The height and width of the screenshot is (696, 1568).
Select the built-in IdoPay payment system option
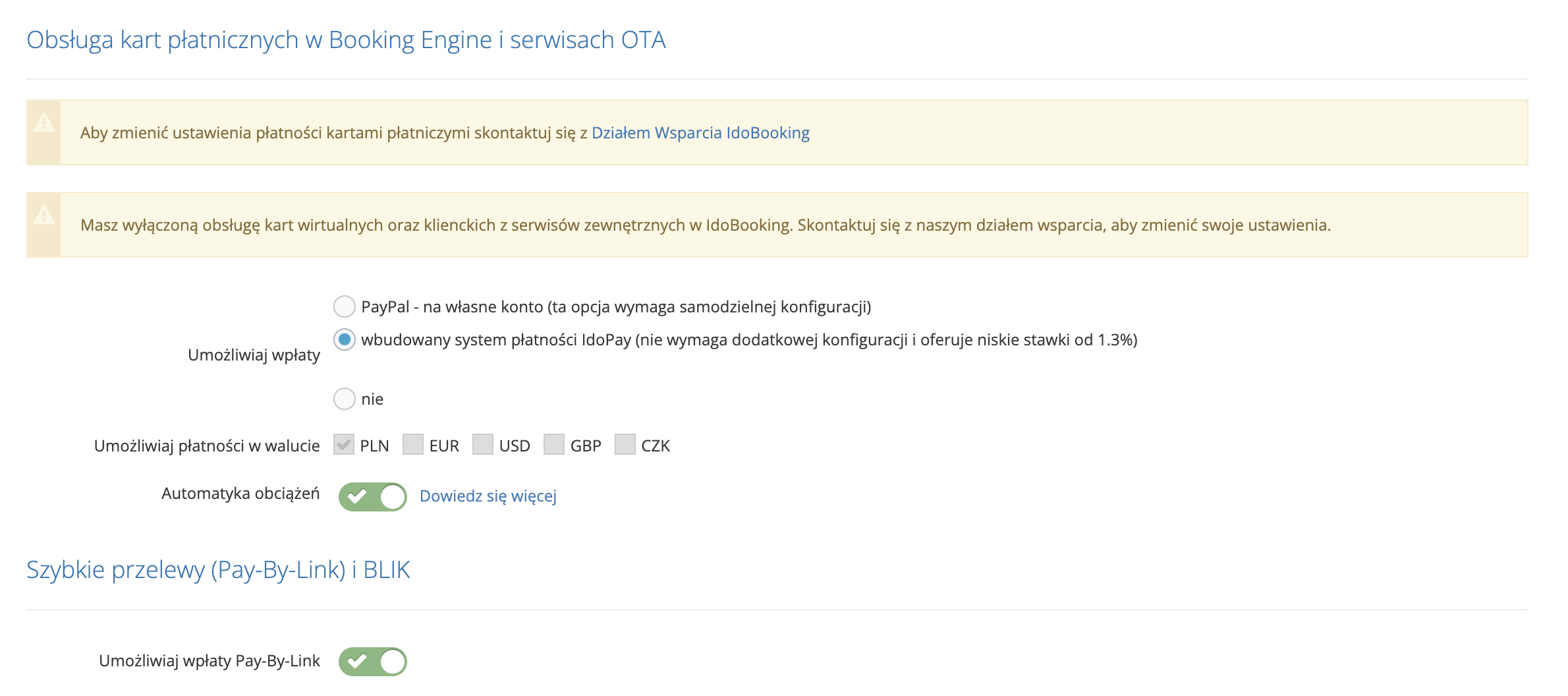click(x=345, y=339)
